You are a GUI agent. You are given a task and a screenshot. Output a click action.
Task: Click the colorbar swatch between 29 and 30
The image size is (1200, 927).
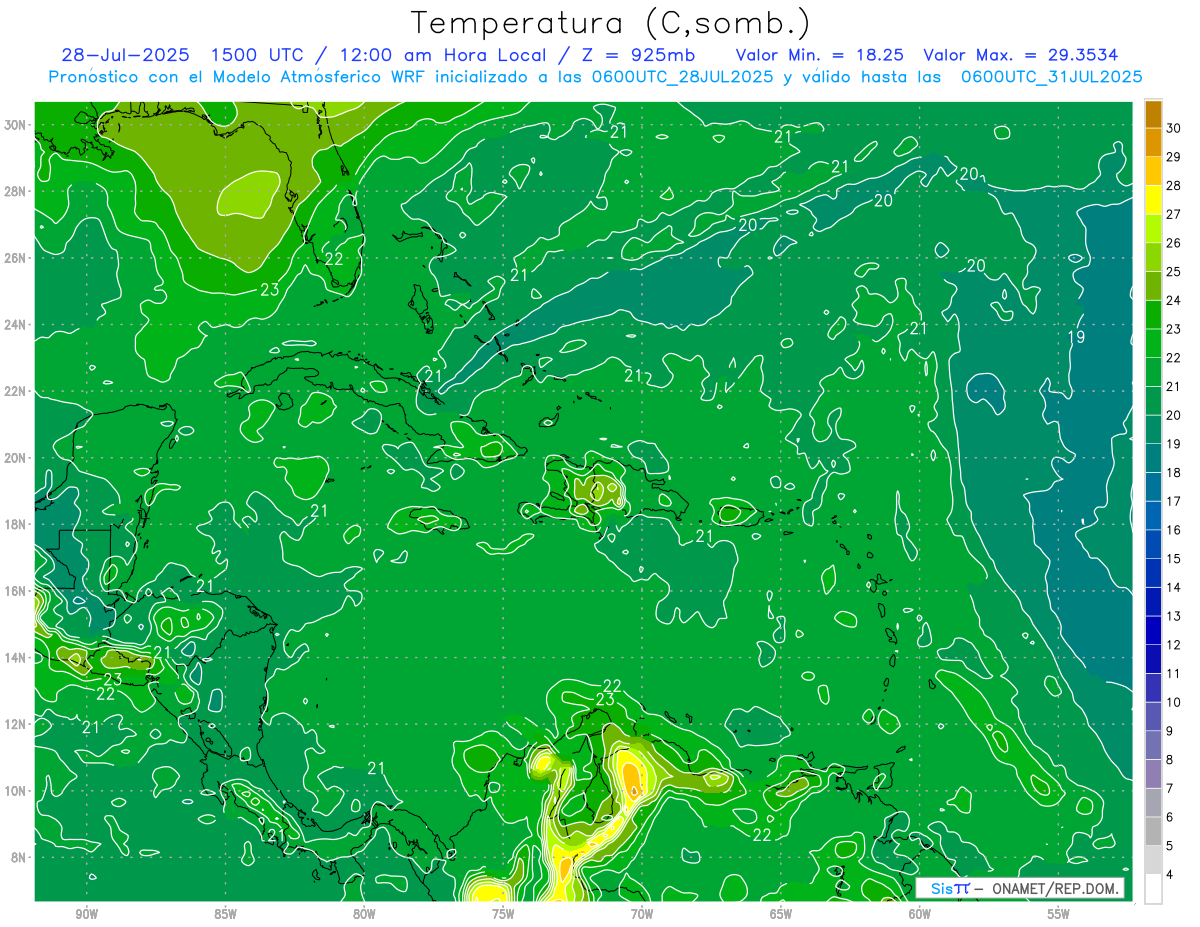1153,143
